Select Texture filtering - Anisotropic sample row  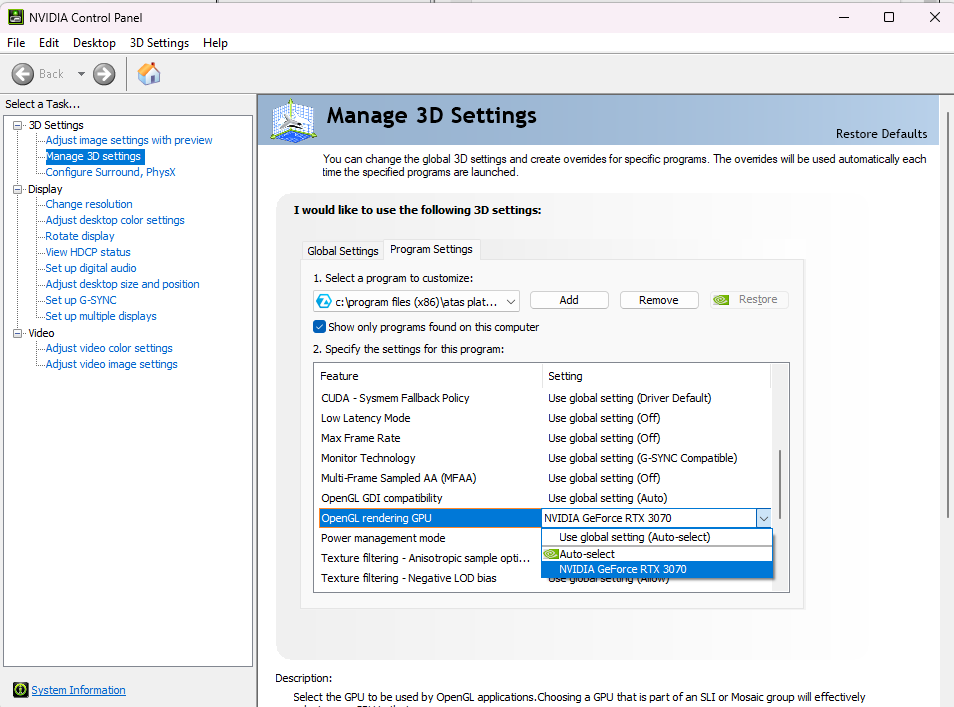429,558
